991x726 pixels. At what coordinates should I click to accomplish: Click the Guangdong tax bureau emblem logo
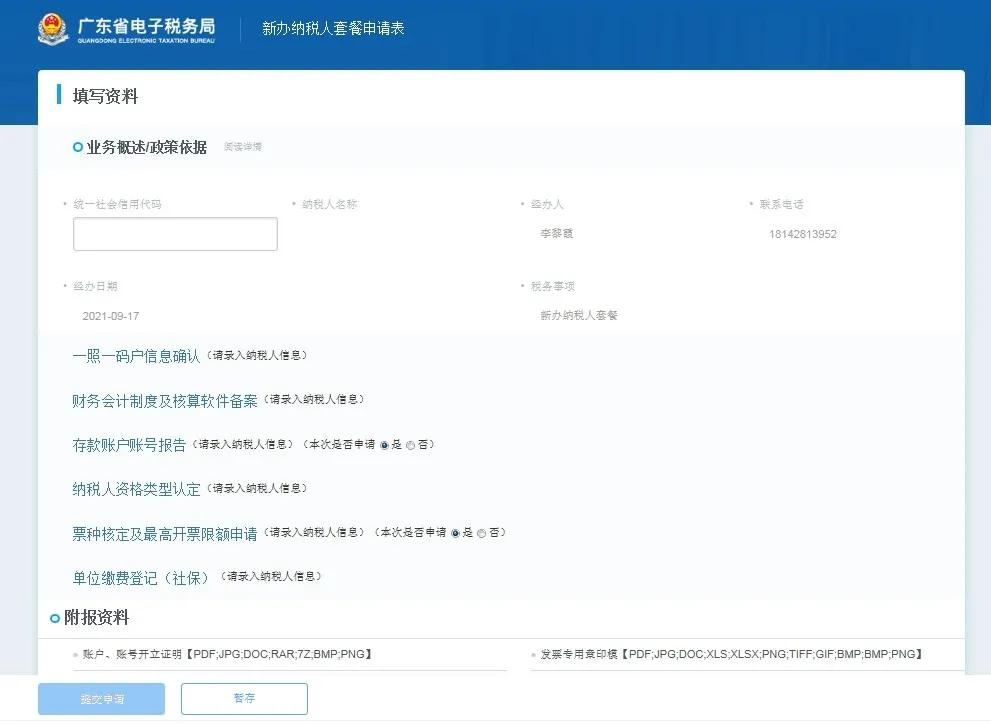[x=53, y=29]
